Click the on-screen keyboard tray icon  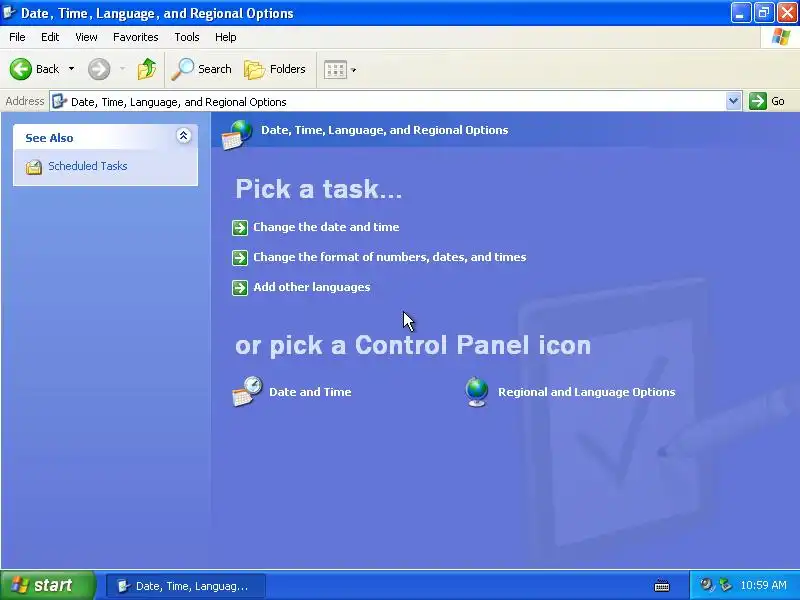pyautogui.click(x=662, y=586)
